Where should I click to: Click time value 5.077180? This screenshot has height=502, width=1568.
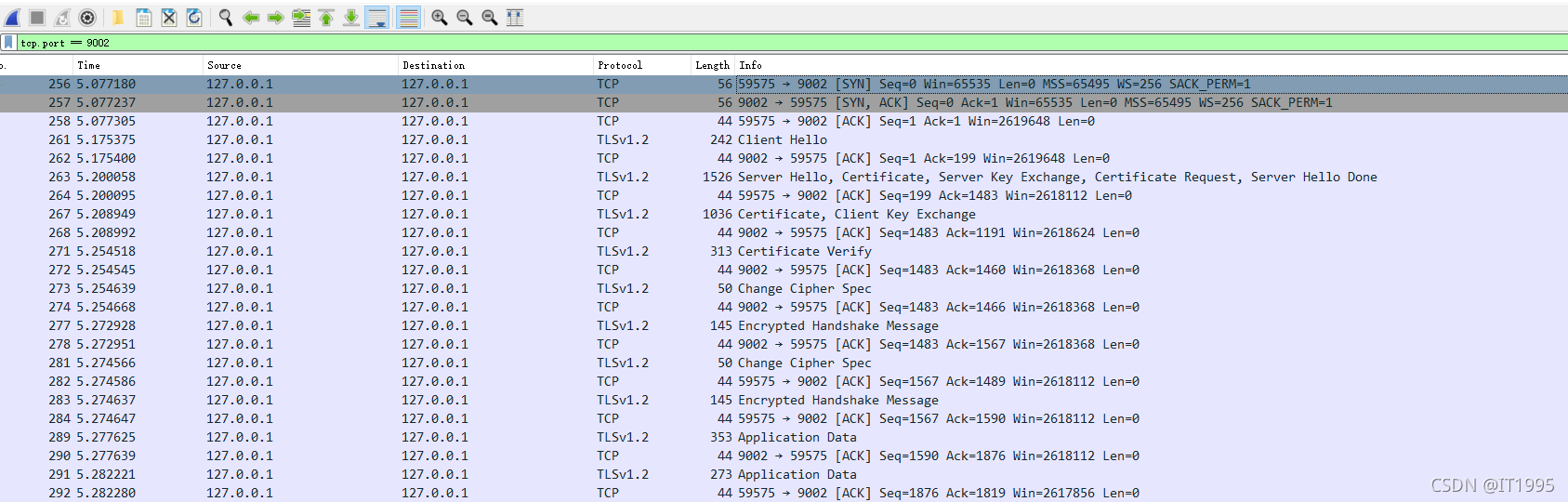(x=106, y=84)
